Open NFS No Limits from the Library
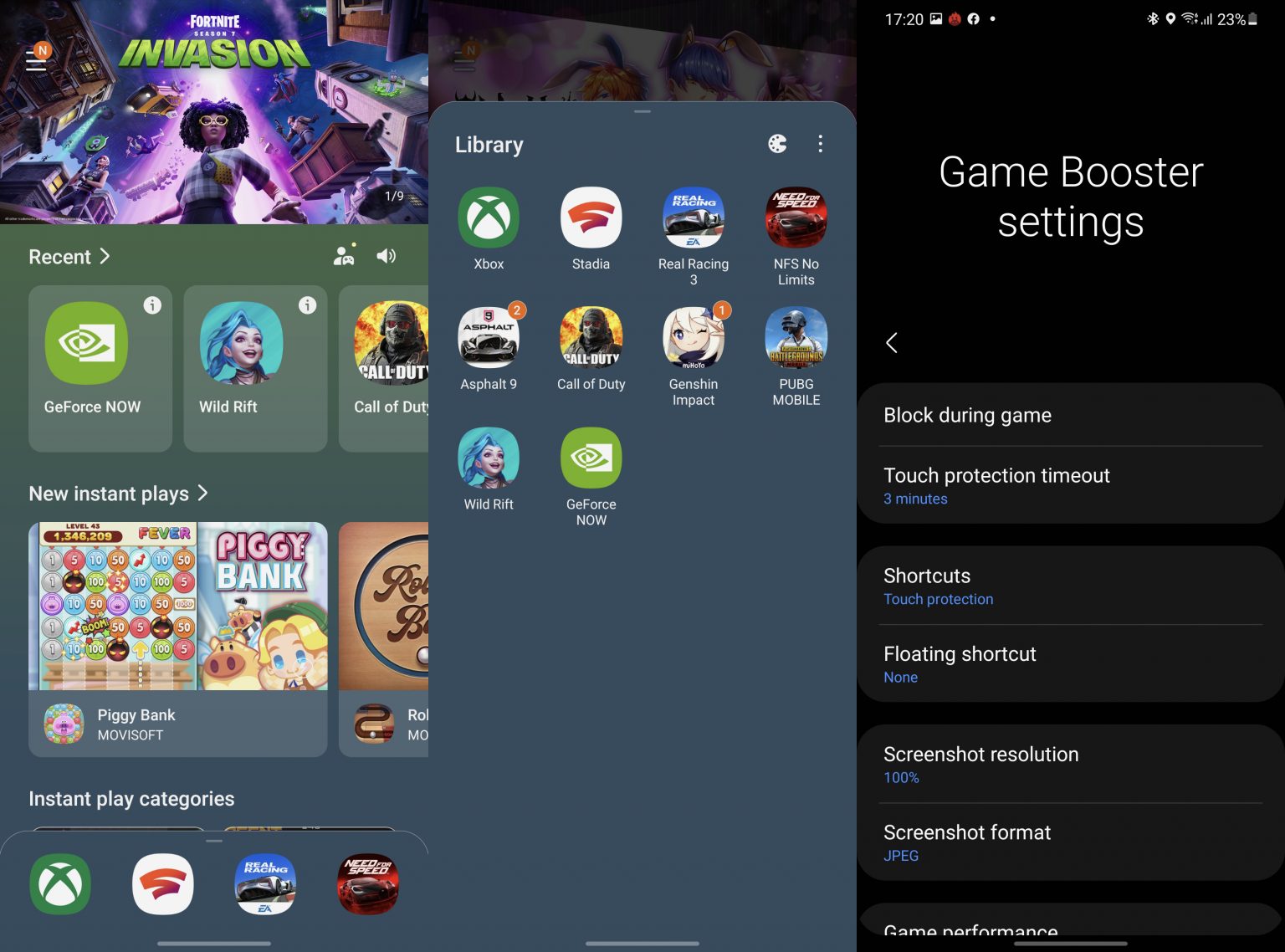The width and height of the screenshot is (1285, 952). (796, 218)
